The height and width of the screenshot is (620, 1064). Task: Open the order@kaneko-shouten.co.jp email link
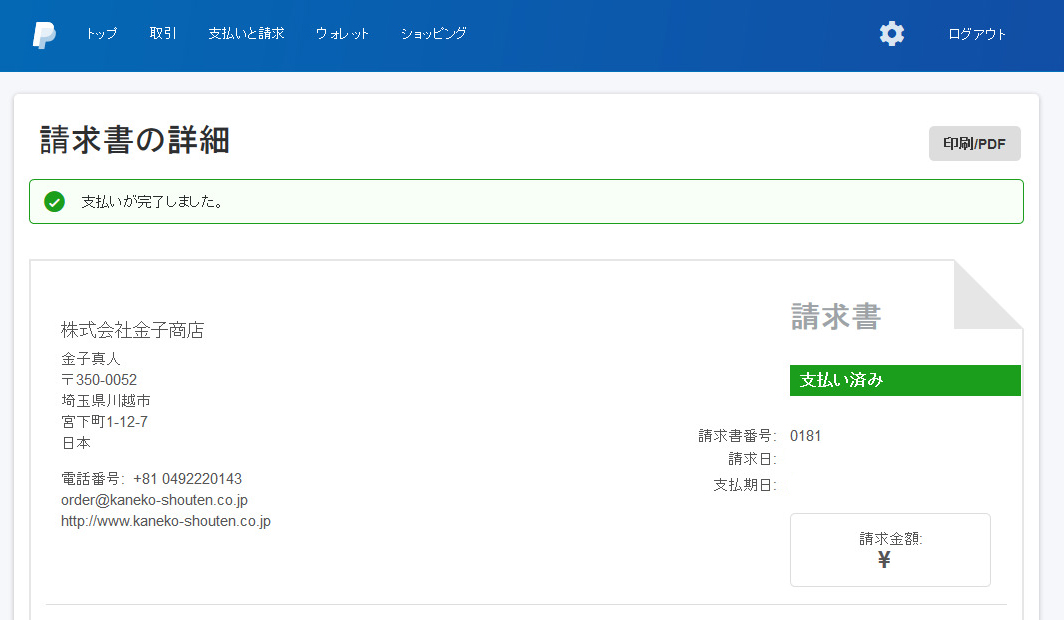(154, 500)
